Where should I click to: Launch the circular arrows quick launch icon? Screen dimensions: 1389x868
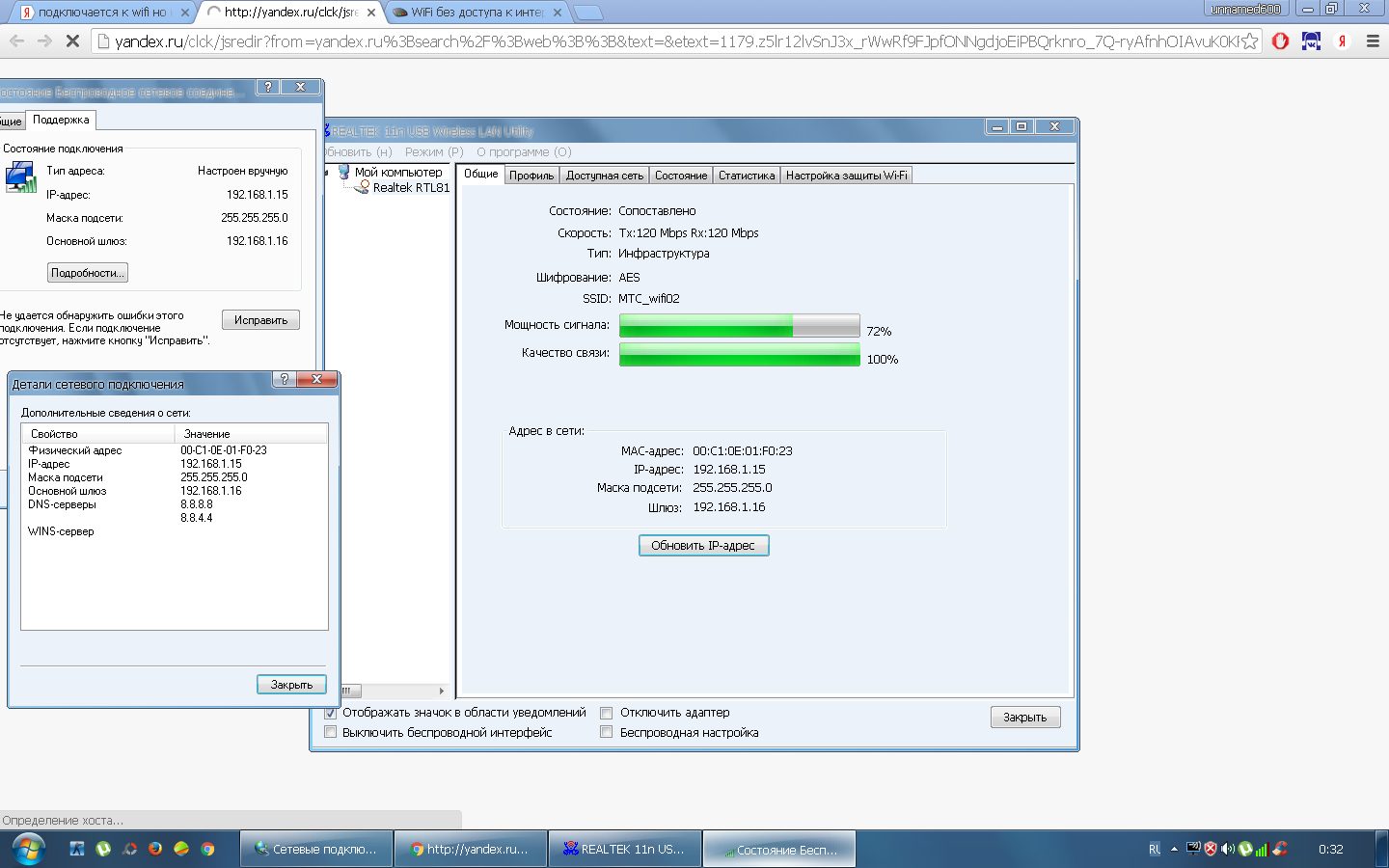click(x=129, y=849)
